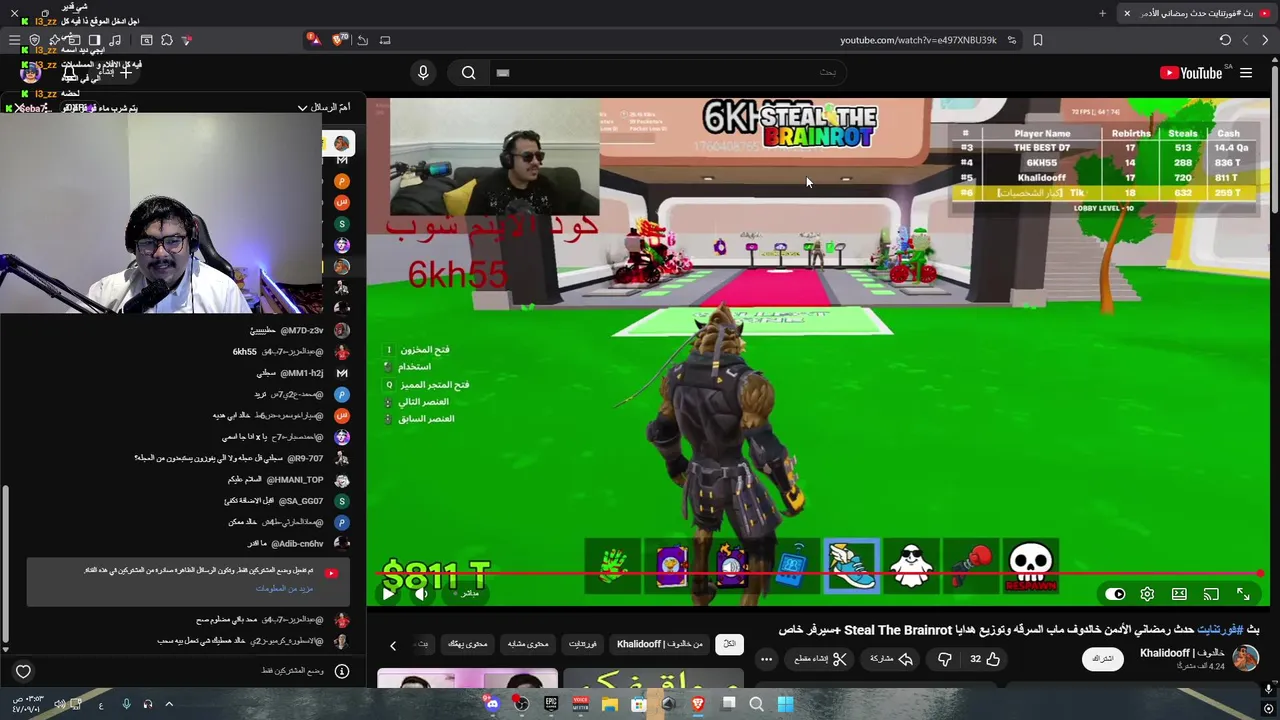
Task: Open Windows taskbar search
Action: click(x=756, y=704)
